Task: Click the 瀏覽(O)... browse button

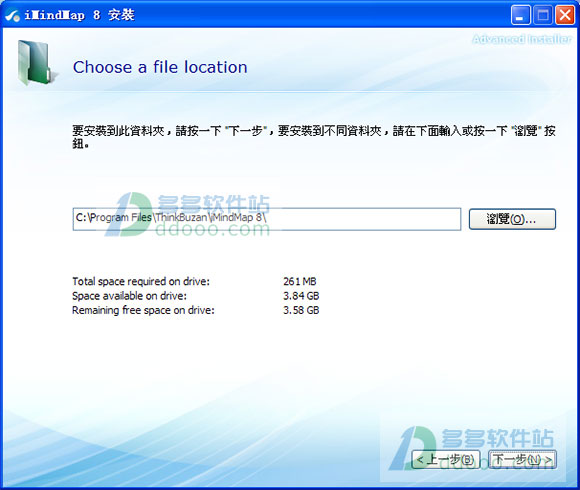Action: [x=512, y=219]
